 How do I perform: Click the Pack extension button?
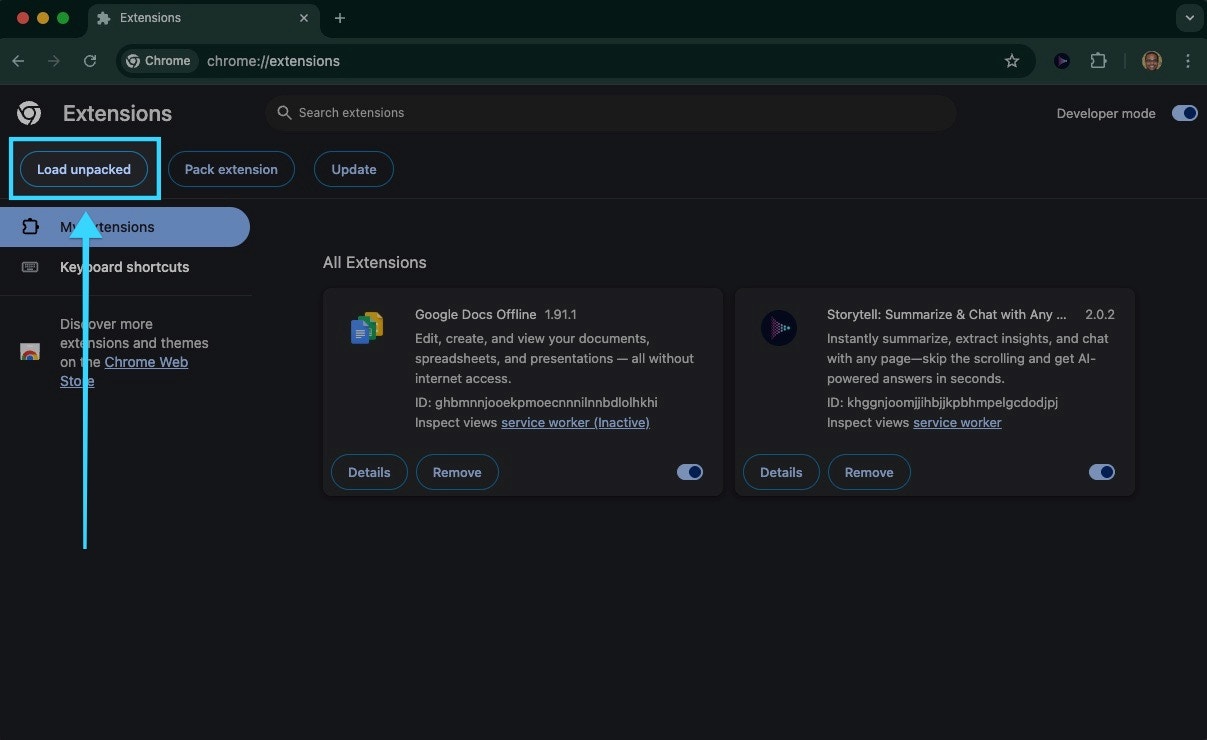click(231, 169)
